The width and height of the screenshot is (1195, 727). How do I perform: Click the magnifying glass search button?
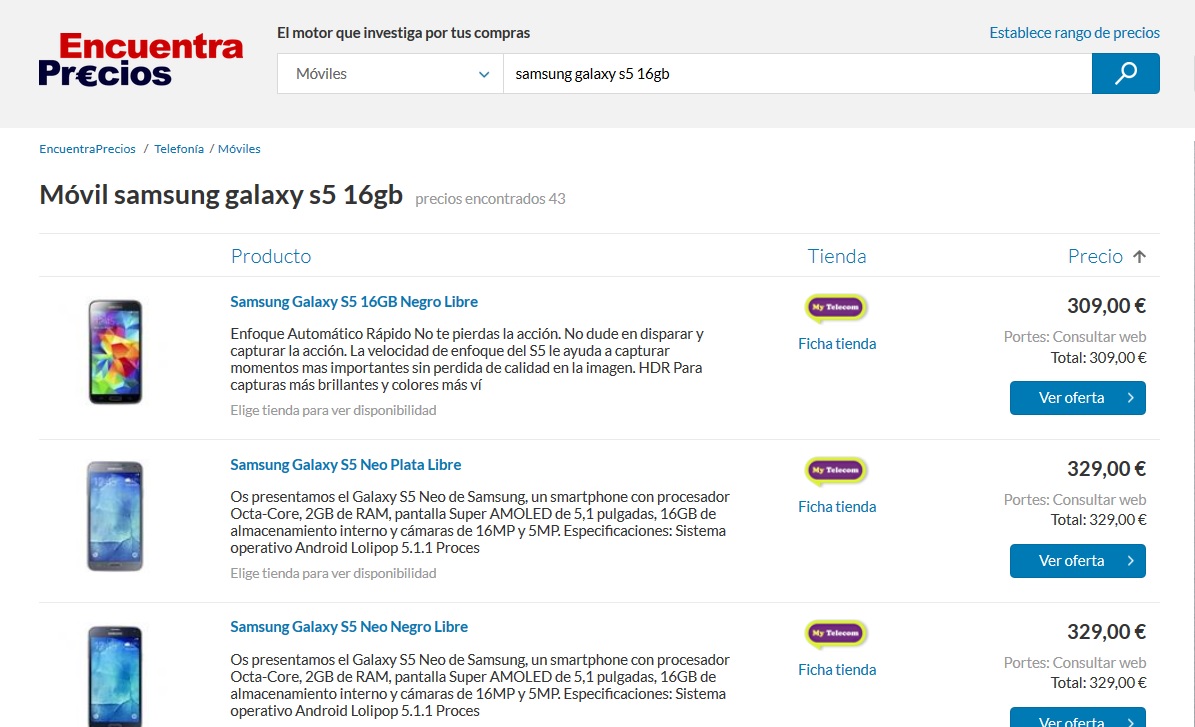pos(1125,74)
